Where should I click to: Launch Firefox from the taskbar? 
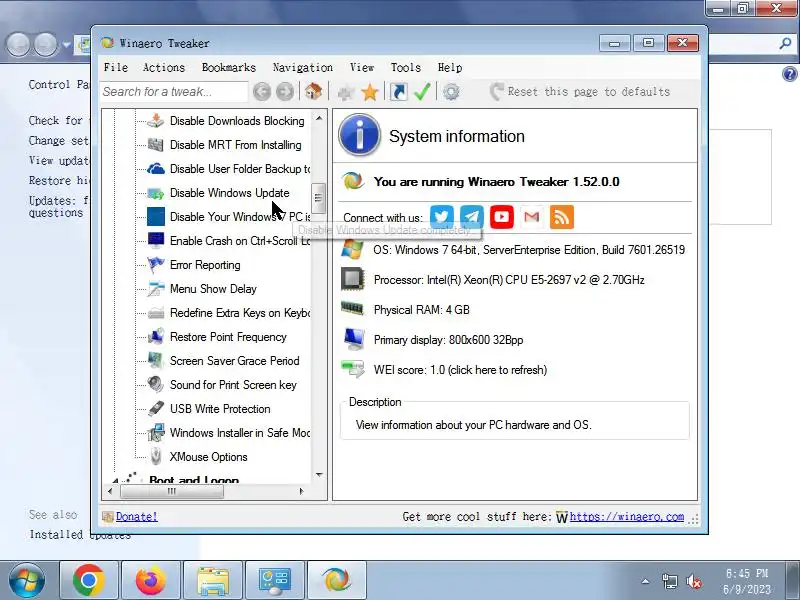click(151, 581)
